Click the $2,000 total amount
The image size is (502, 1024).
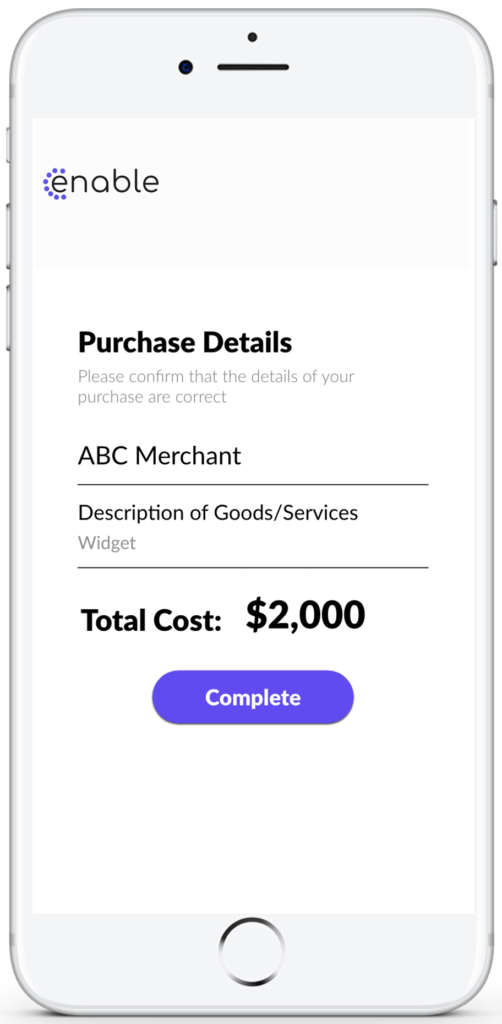click(306, 616)
